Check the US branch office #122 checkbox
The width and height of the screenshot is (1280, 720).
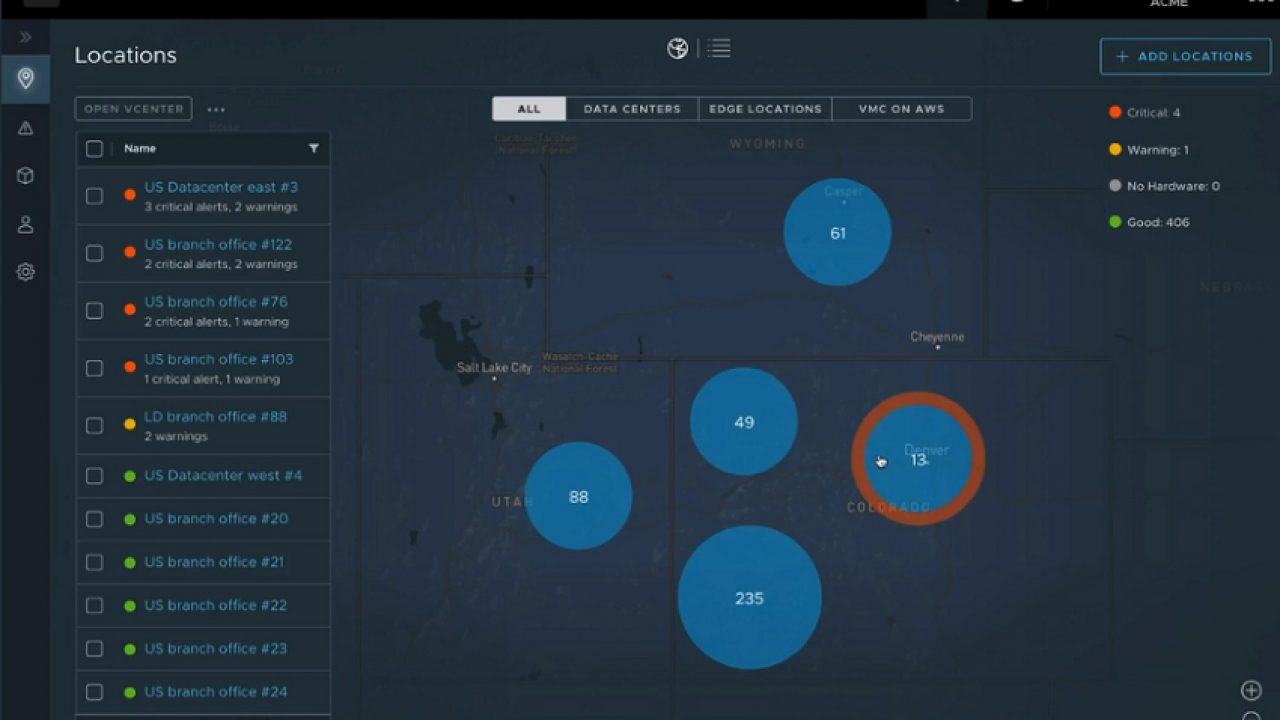click(94, 253)
